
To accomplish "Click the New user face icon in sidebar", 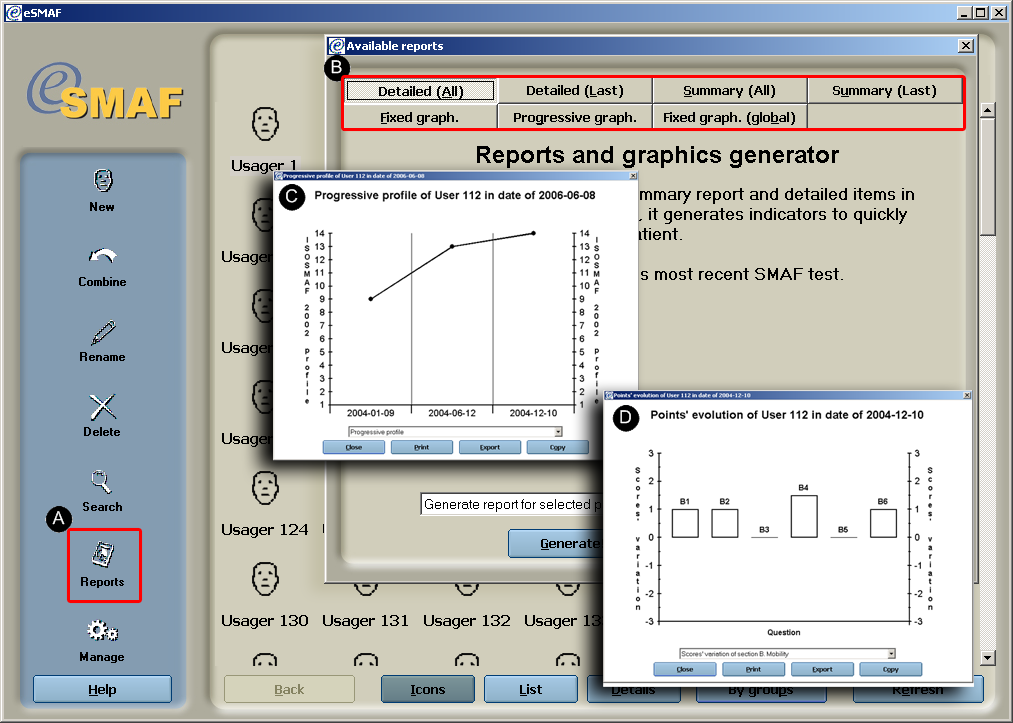I will coord(103,181).
